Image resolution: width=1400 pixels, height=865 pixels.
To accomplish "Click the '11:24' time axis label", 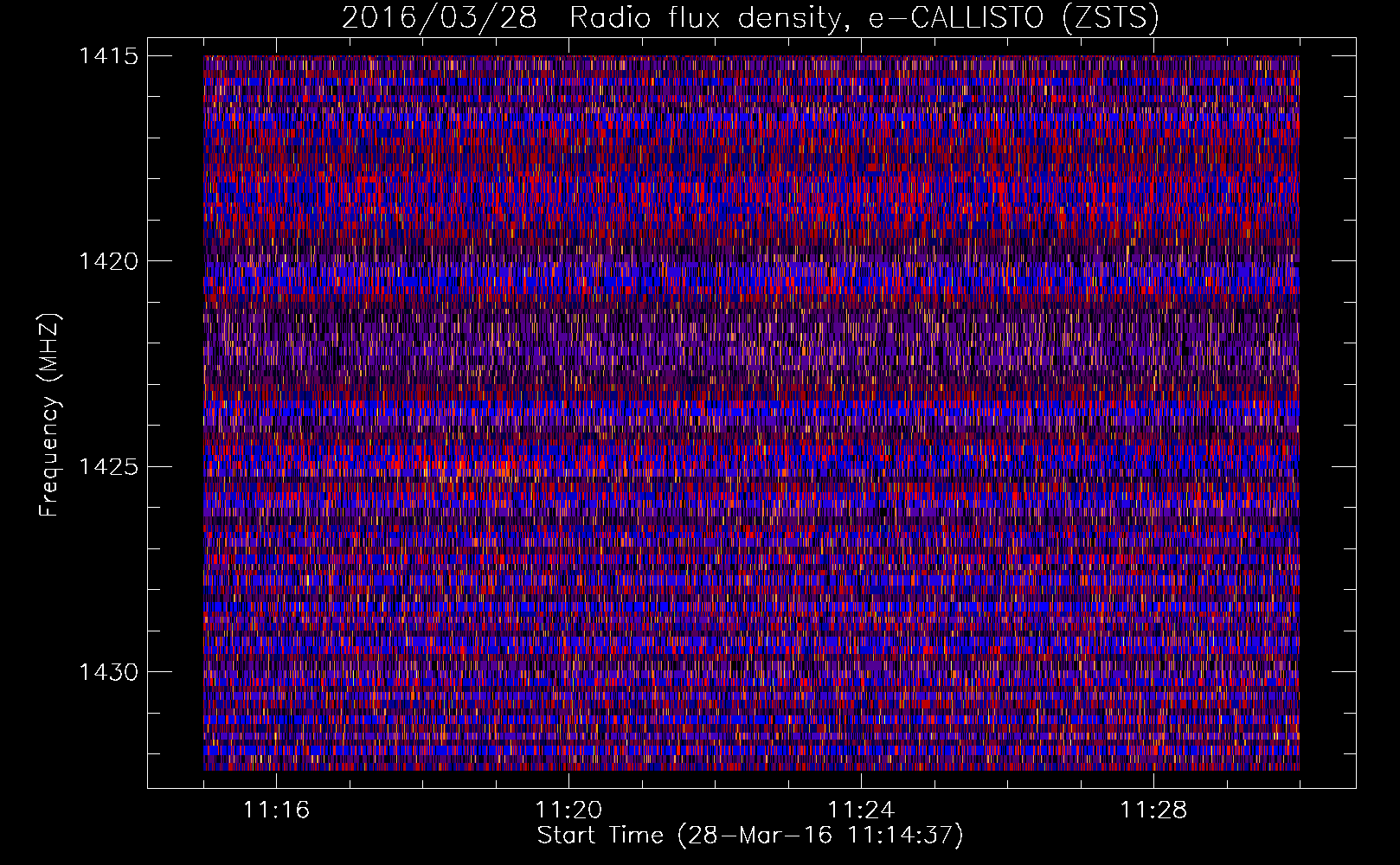I will pos(861,811).
